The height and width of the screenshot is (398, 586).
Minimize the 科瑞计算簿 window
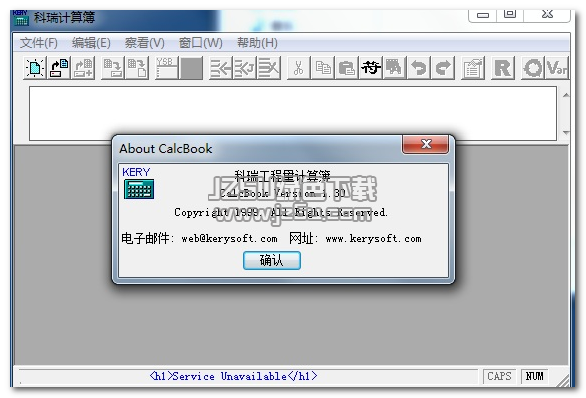click(482, 15)
